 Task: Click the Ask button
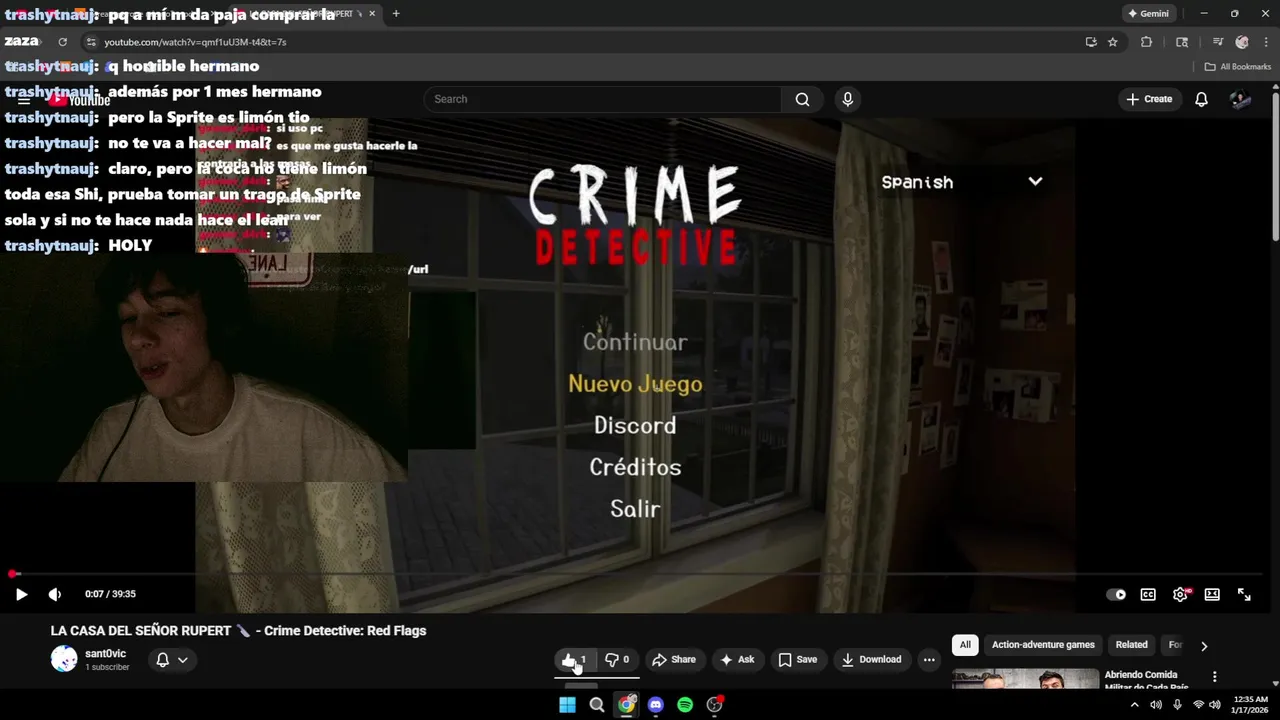pos(737,660)
